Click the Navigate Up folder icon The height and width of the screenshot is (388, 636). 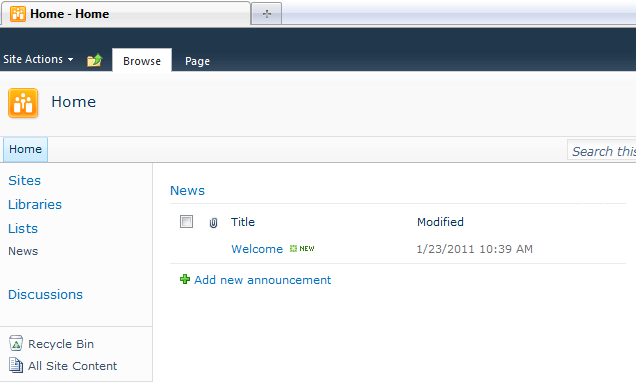click(x=95, y=60)
